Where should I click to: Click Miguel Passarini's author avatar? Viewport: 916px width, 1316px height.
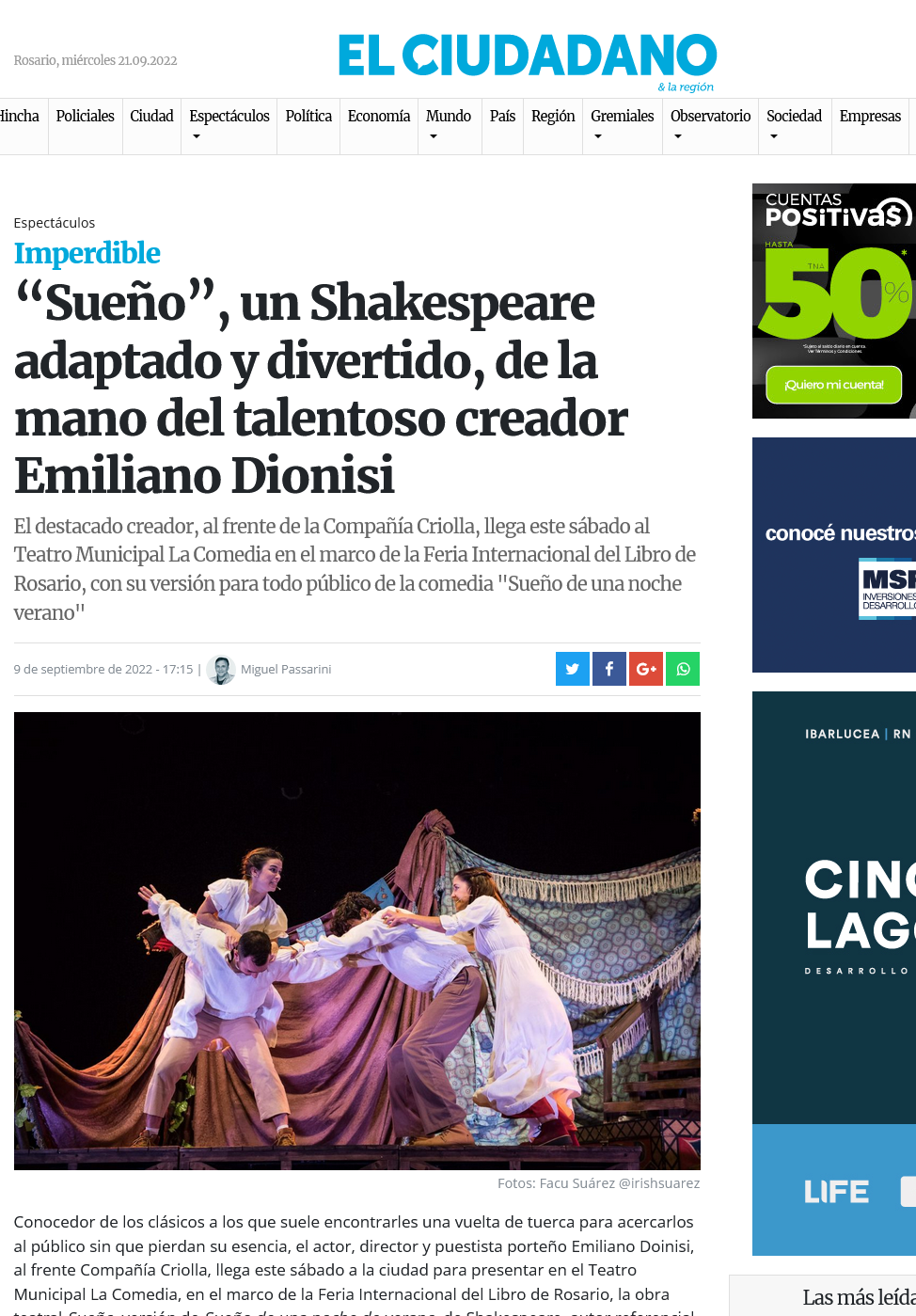pyautogui.click(x=221, y=669)
